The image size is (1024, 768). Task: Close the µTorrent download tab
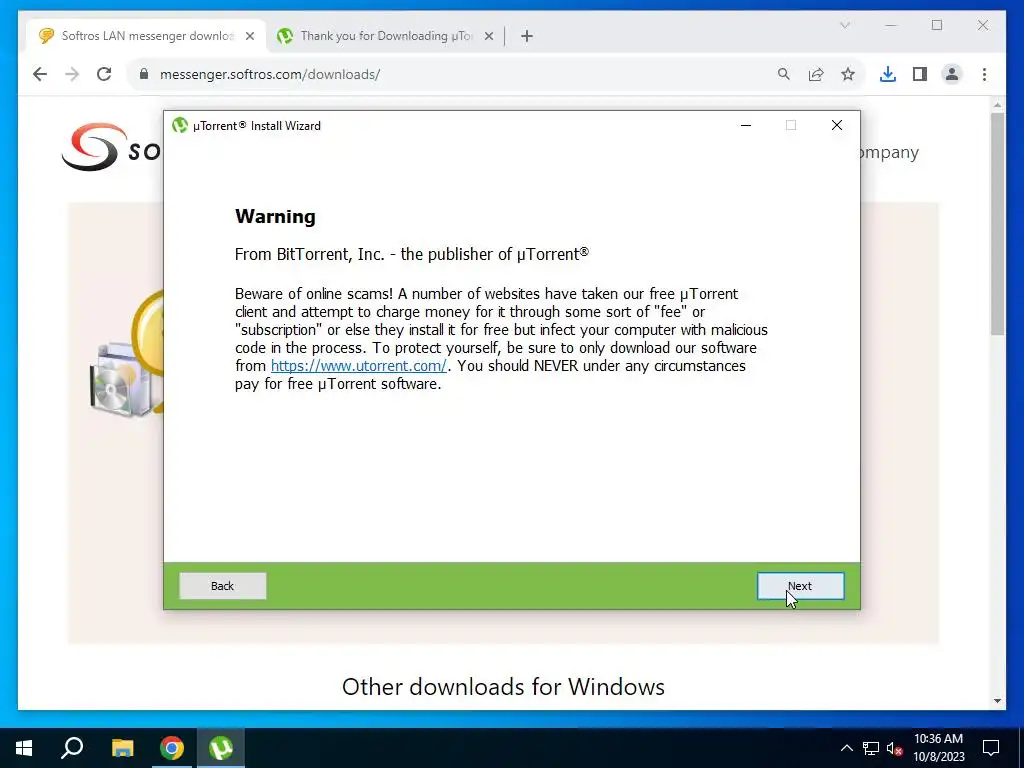coord(488,36)
